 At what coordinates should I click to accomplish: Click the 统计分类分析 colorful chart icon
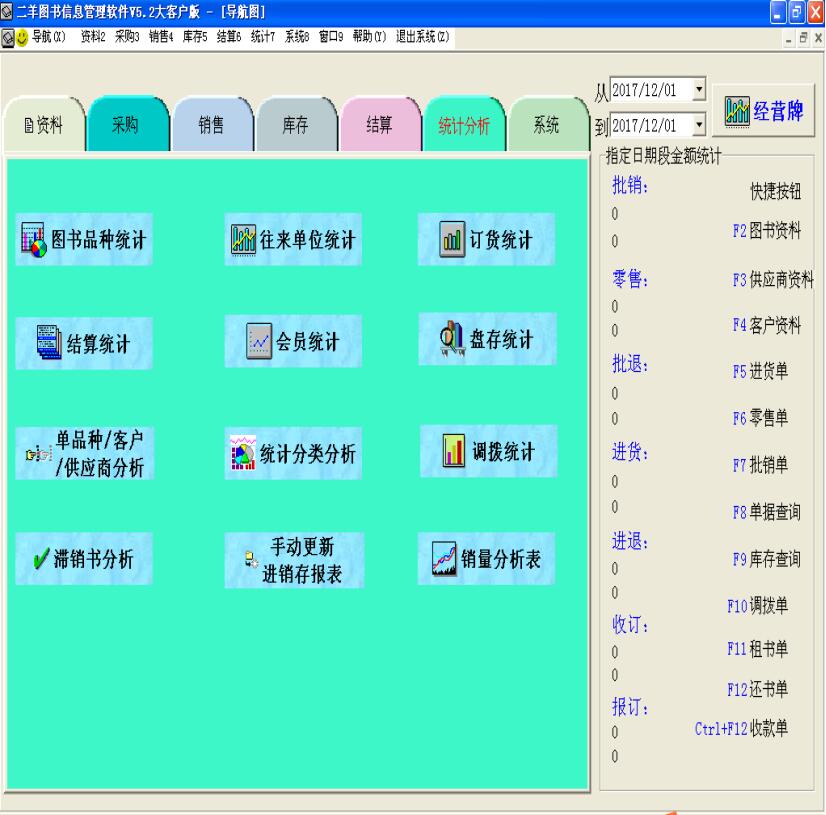click(x=243, y=453)
